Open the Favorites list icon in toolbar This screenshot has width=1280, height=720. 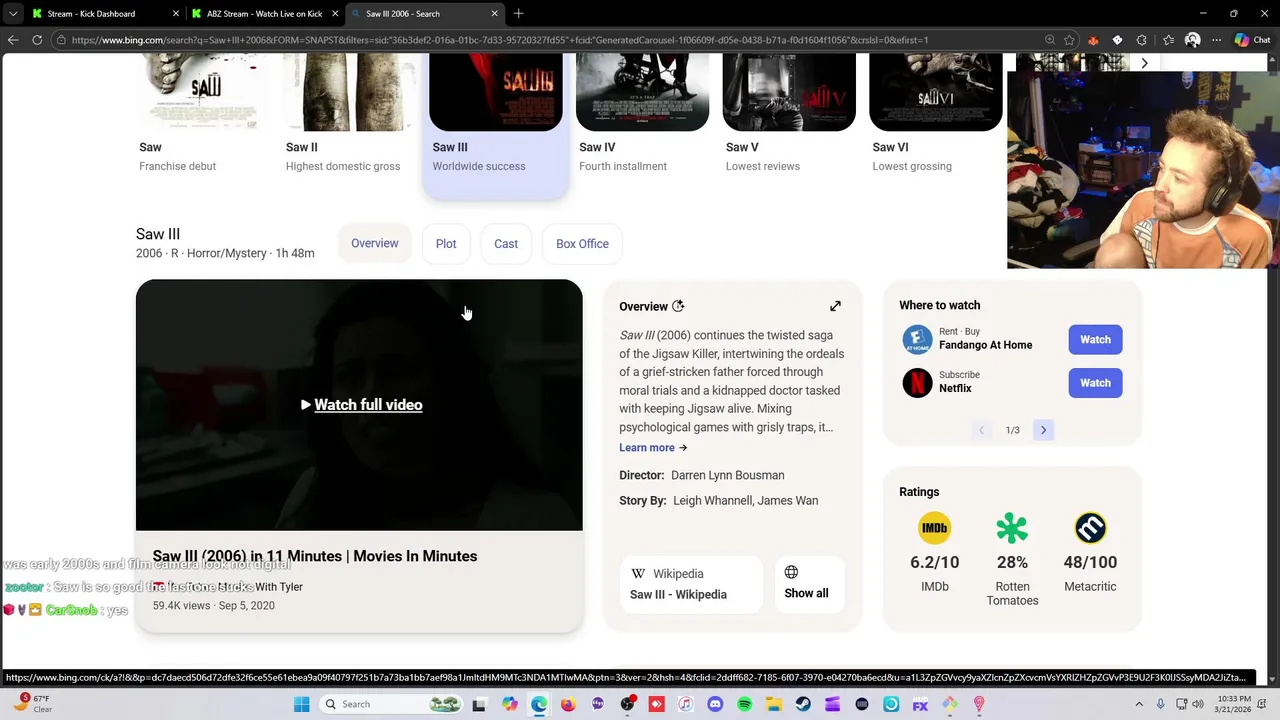tap(1168, 40)
